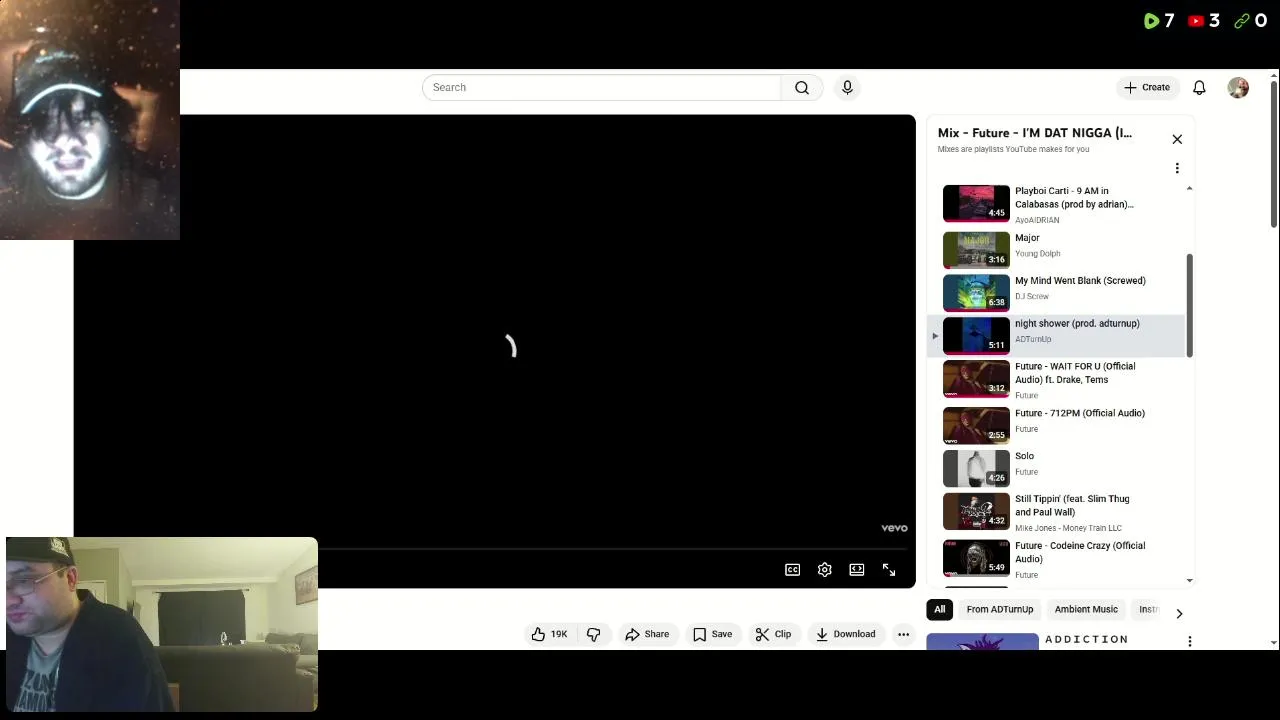Play Future Codeine Crazy Official Audio

pos(1056,558)
